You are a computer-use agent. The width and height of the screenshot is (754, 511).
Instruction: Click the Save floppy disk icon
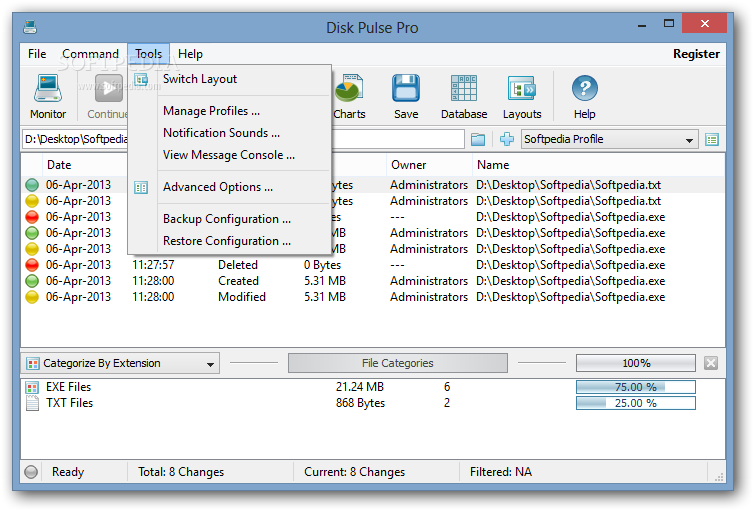(406, 88)
